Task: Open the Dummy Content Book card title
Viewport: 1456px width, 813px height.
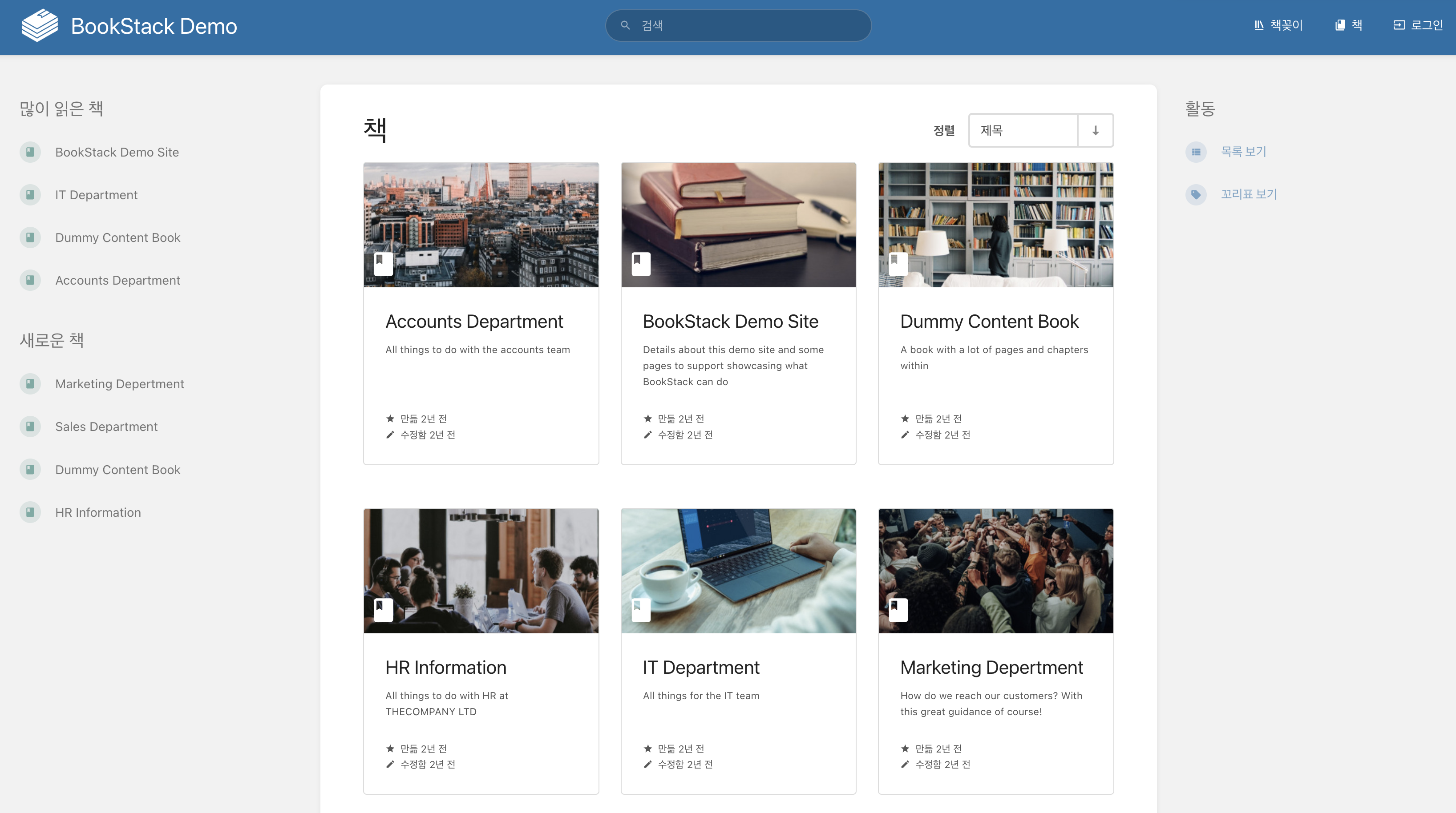Action: tap(989, 322)
